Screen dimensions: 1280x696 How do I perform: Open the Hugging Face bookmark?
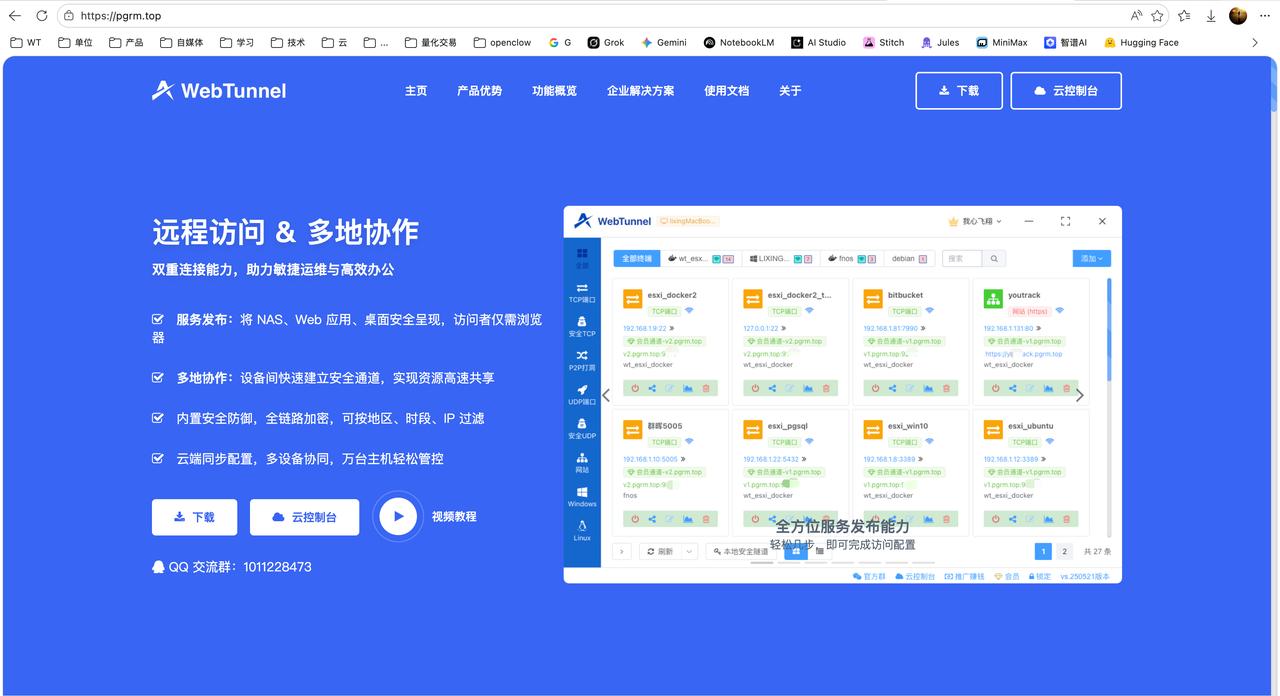(1141, 42)
